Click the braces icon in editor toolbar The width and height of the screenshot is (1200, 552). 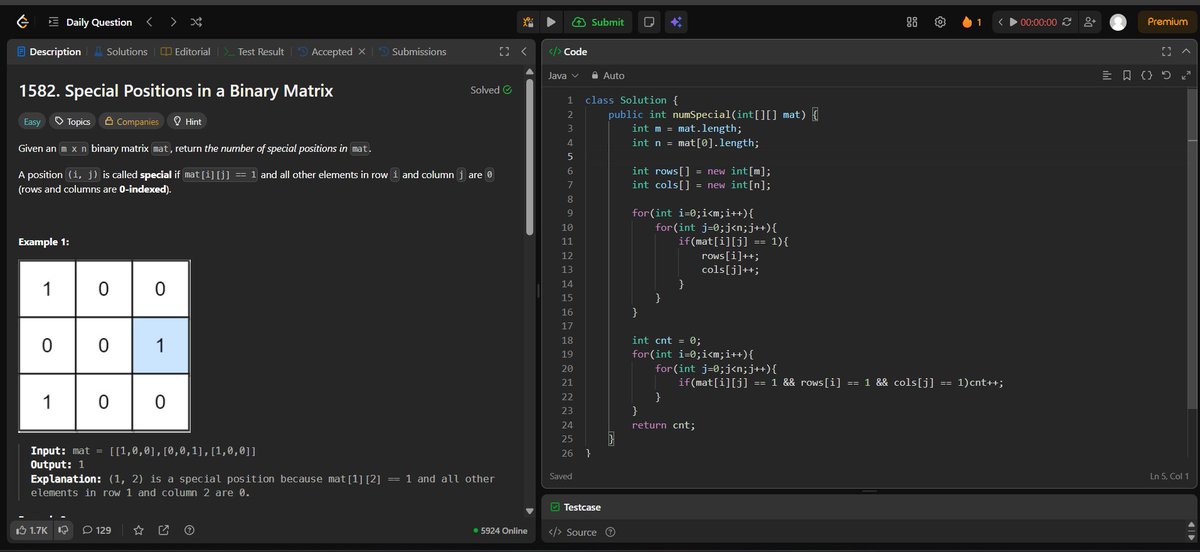click(x=1147, y=75)
